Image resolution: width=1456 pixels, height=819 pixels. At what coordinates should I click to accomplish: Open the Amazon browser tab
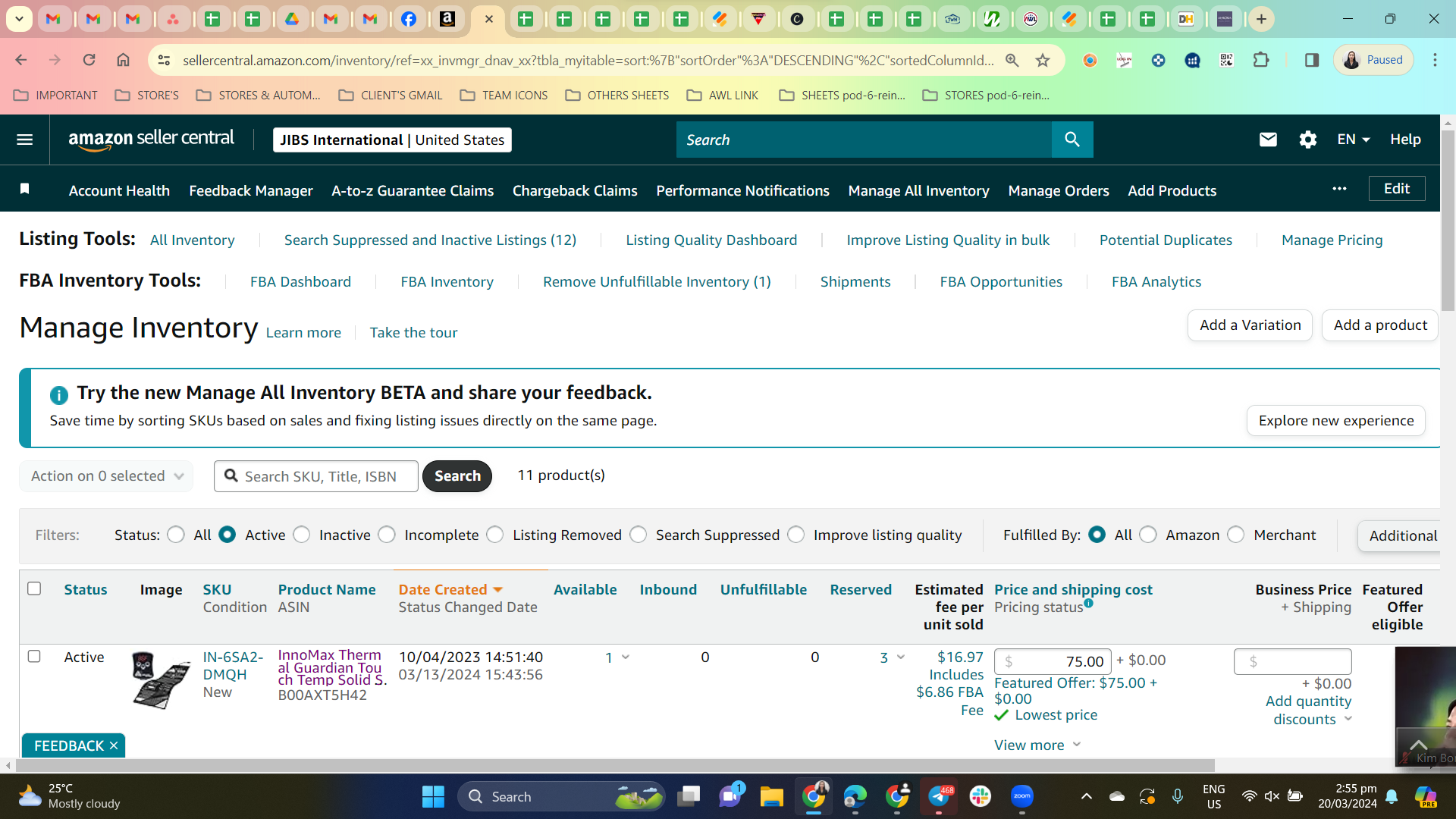[x=448, y=19]
